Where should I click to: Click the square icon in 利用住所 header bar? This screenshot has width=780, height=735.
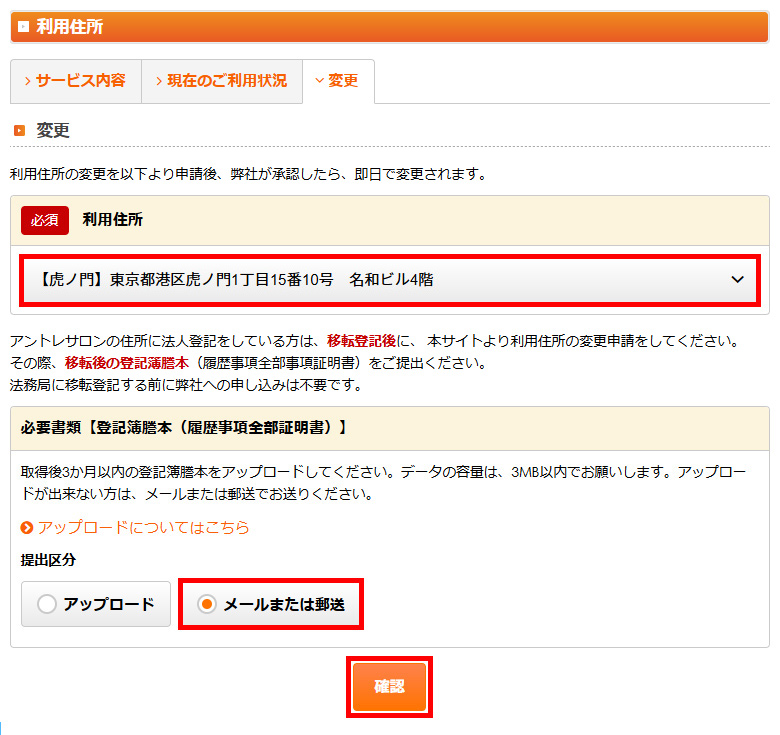tap(23, 27)
